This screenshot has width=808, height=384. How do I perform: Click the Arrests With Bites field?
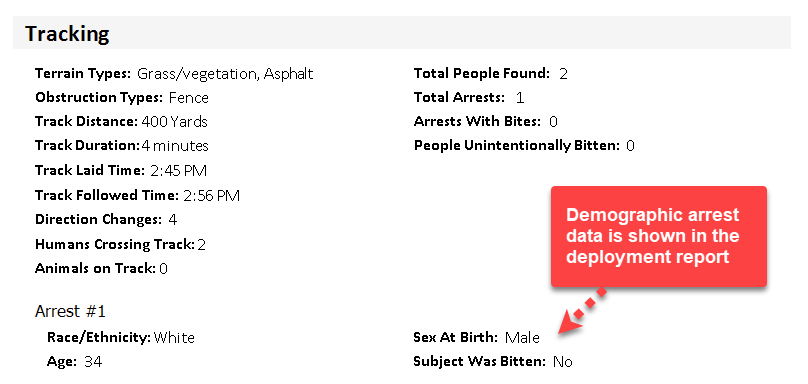486,122
